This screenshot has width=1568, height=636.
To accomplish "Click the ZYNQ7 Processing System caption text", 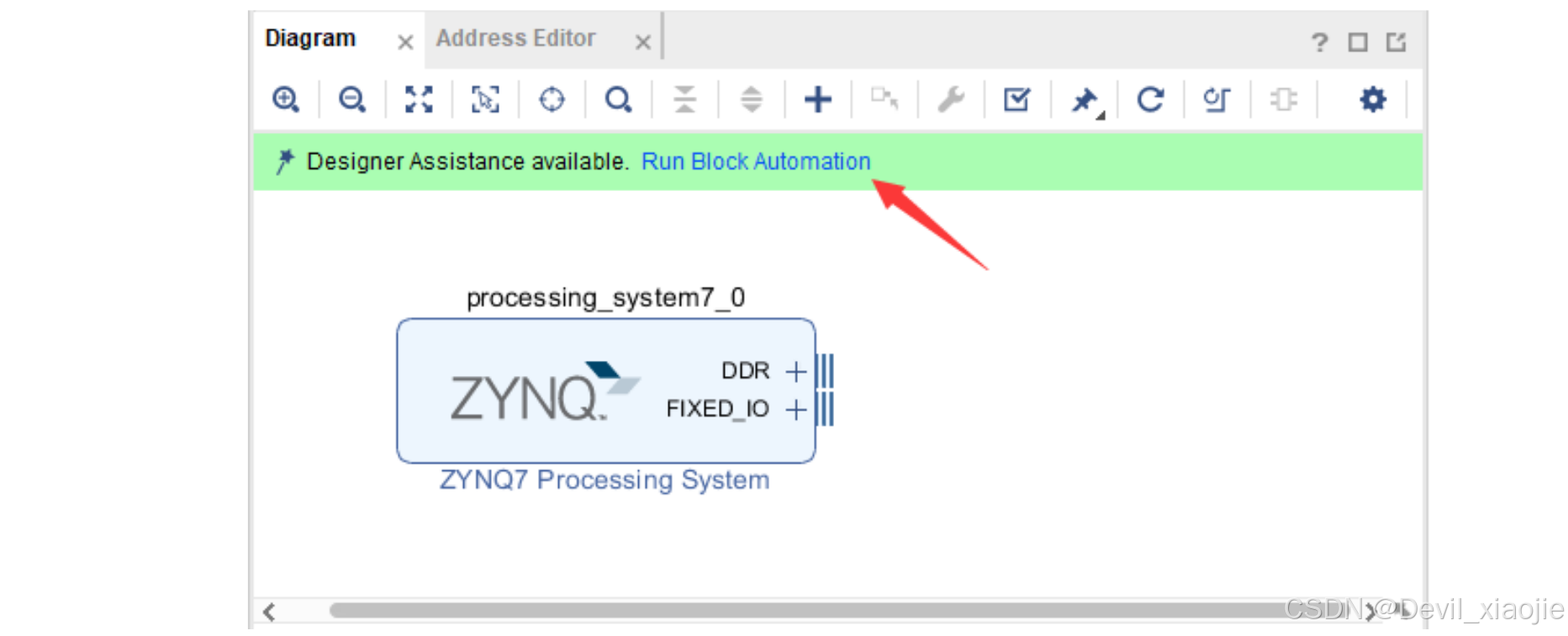I will click(x=604, y=480).
